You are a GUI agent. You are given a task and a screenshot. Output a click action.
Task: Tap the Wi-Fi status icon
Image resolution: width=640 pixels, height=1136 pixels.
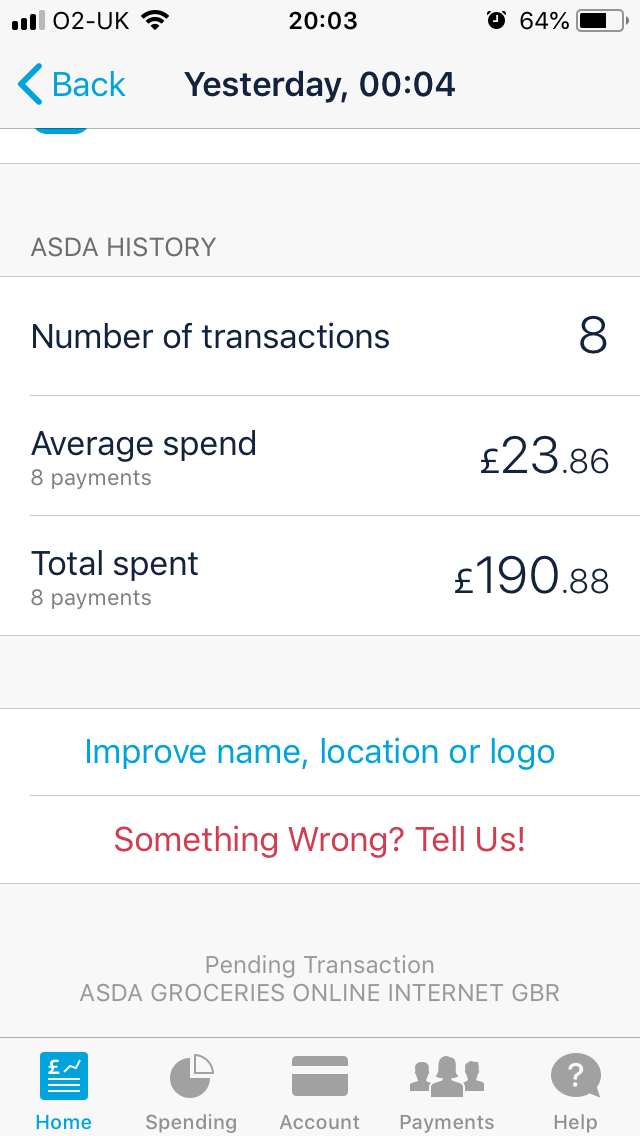(154, 20)
